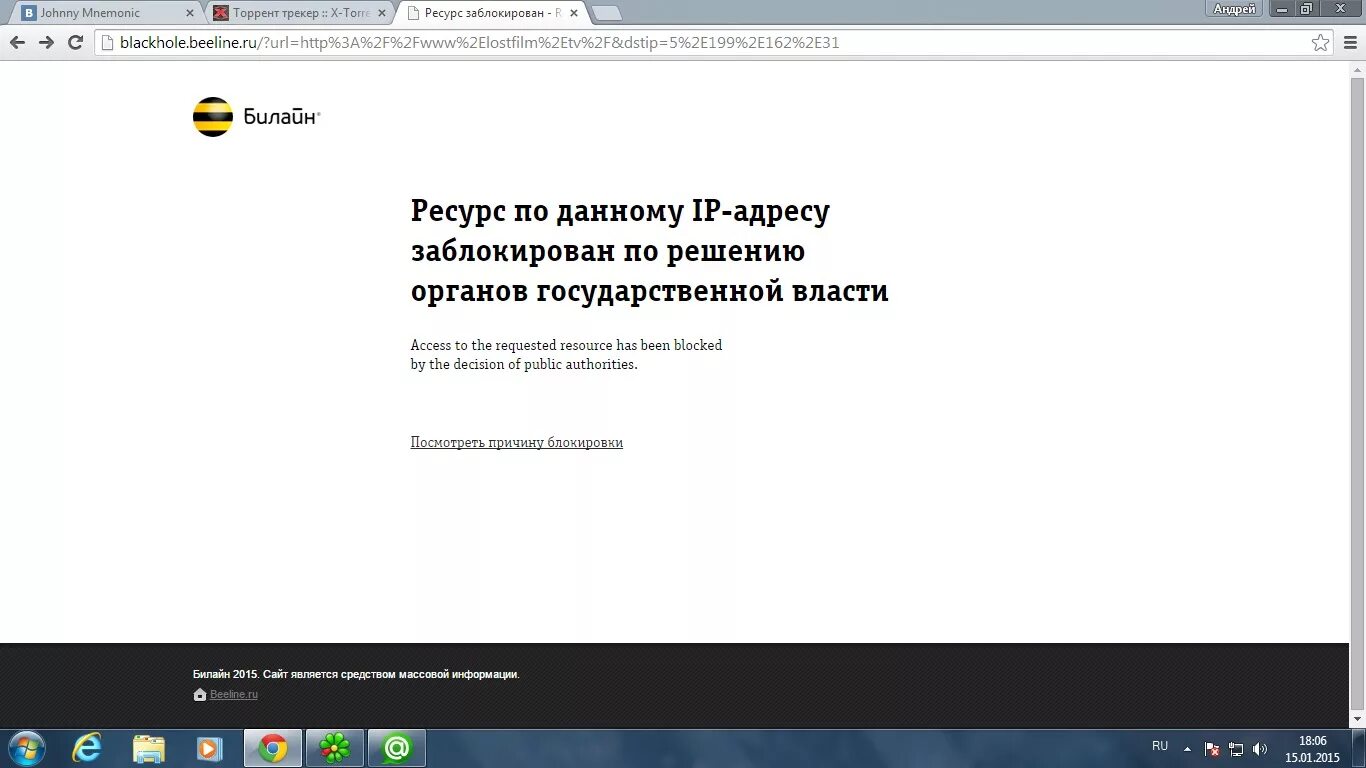This screenshot has width=1366, height=768.
Task: Open the Mail.ru Agent taskbar icon
Action: click(x=396, y=748)
